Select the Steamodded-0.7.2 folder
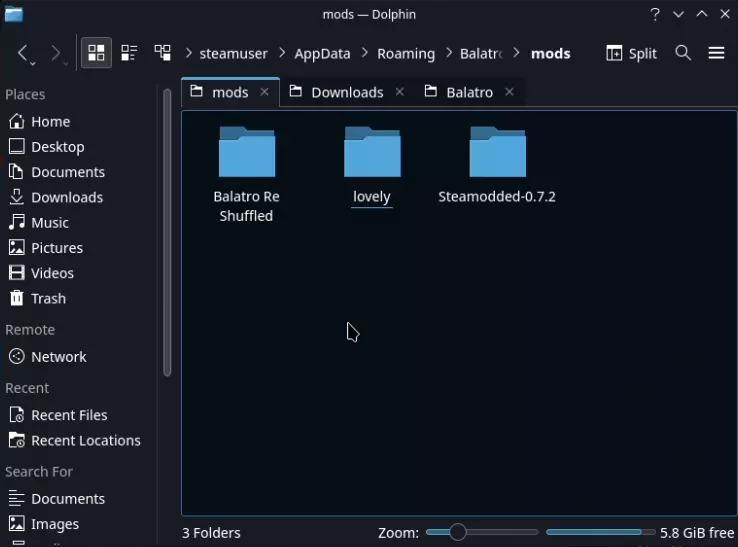This screenshot has height=547, width=738. (x=497, y=165)
